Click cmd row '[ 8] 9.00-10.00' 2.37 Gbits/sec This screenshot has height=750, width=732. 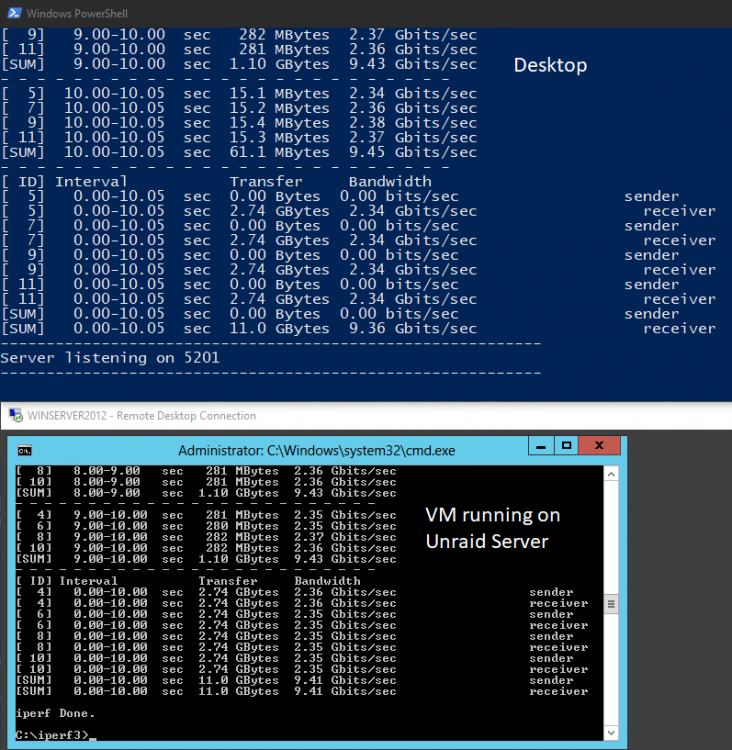click(x=206, y=537)
